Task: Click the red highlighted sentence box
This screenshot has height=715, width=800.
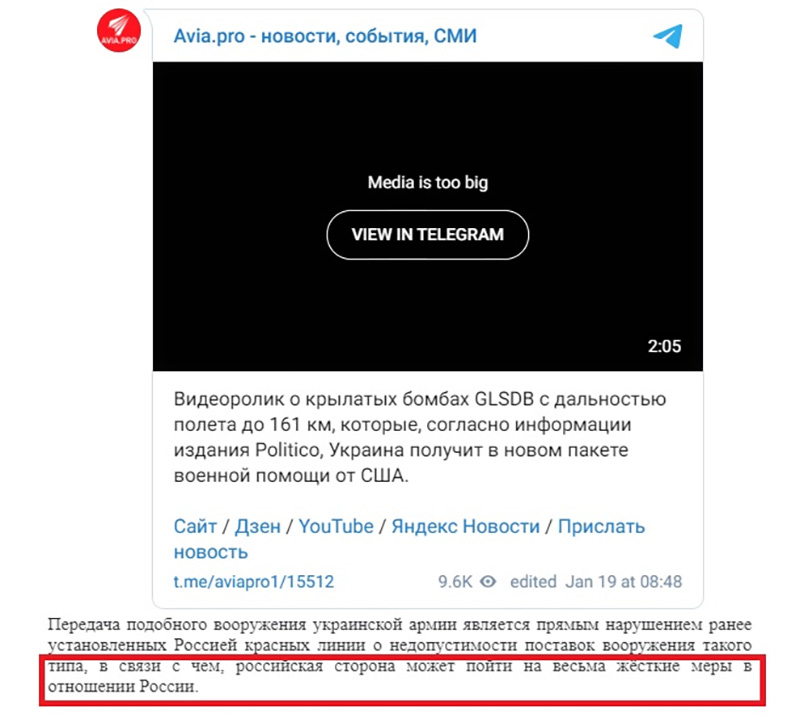Action: pyautogui.click(x=403, y=680)
